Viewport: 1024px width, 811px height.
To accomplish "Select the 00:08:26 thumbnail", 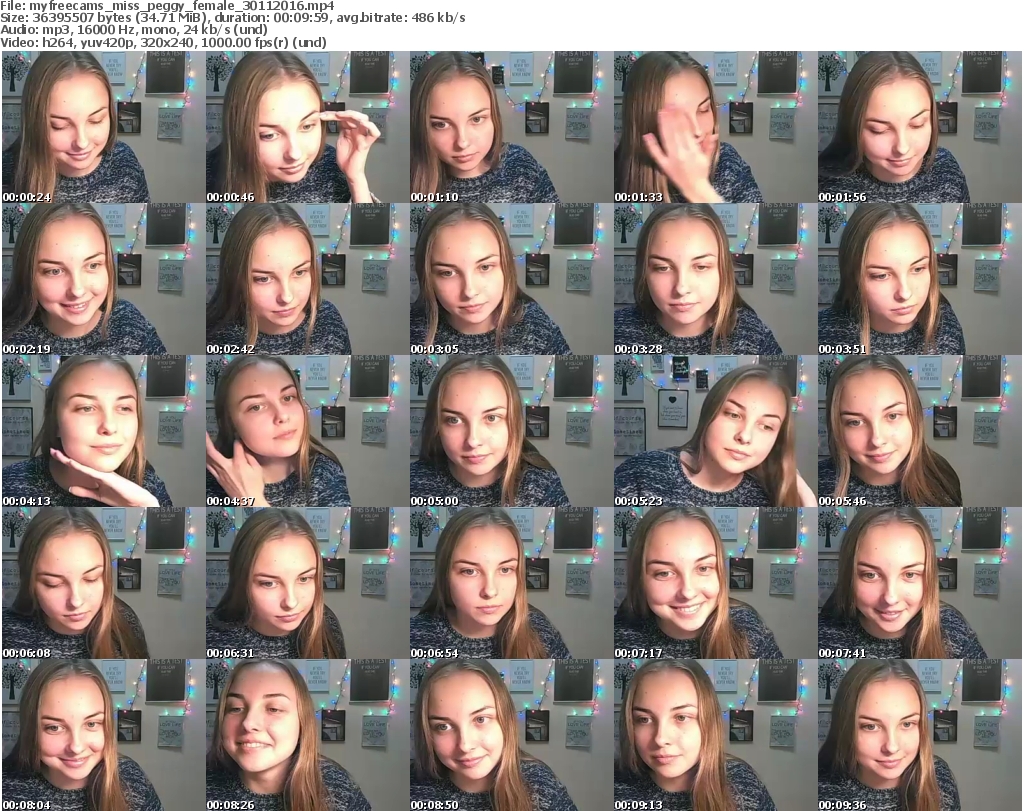I will pyautogui.click(x=307, y=735).
